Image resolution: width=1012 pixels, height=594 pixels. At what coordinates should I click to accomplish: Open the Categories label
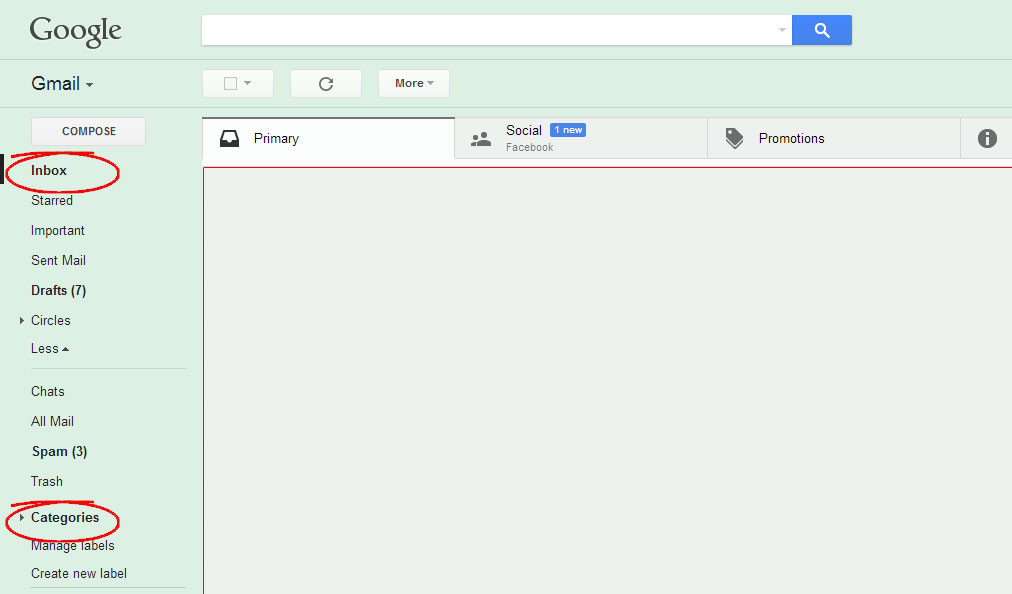point(65,518)
